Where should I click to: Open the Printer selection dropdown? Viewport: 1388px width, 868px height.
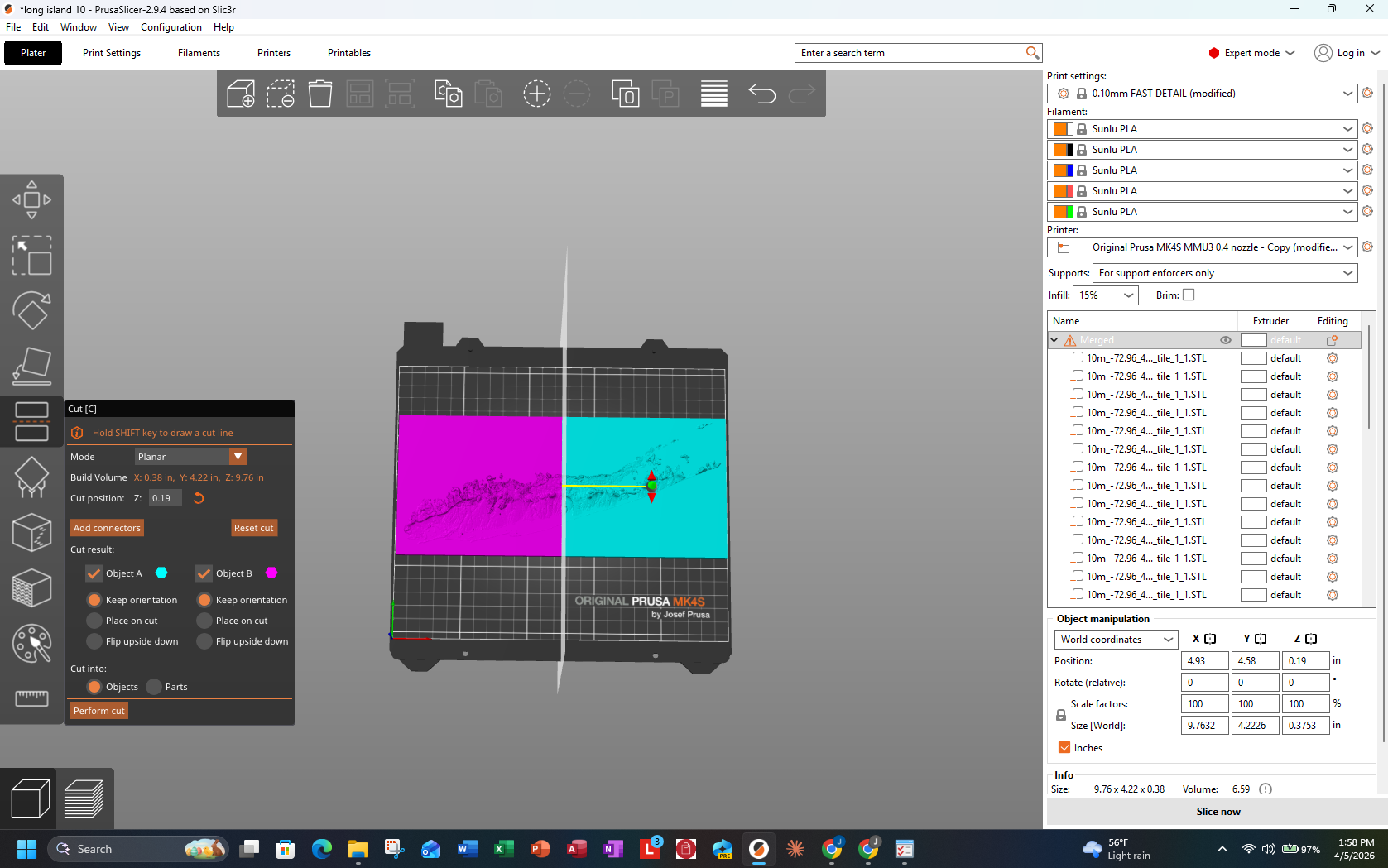pos(1203,247)
